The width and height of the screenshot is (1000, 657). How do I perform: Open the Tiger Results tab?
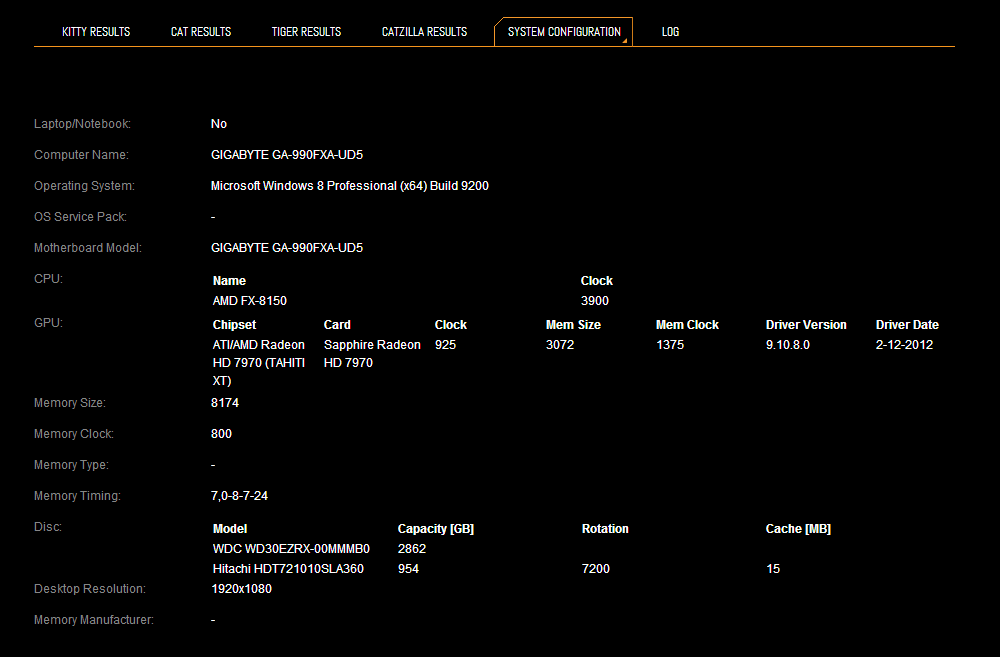tap(306, 32)
